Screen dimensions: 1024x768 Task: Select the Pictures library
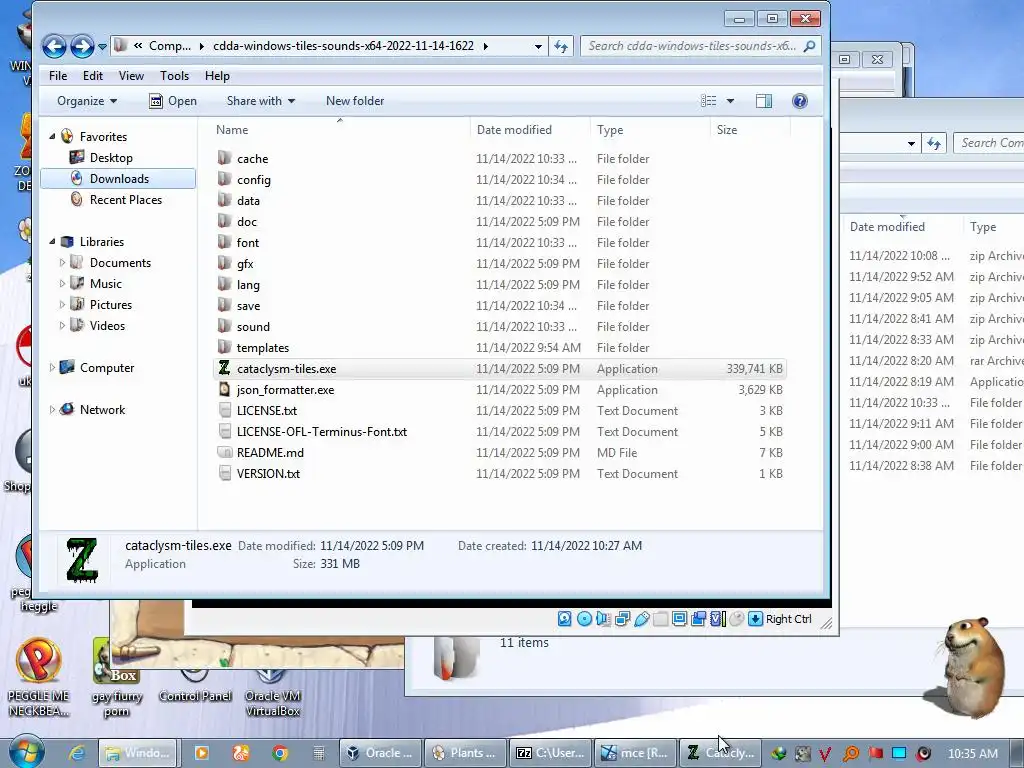(110, 305)
